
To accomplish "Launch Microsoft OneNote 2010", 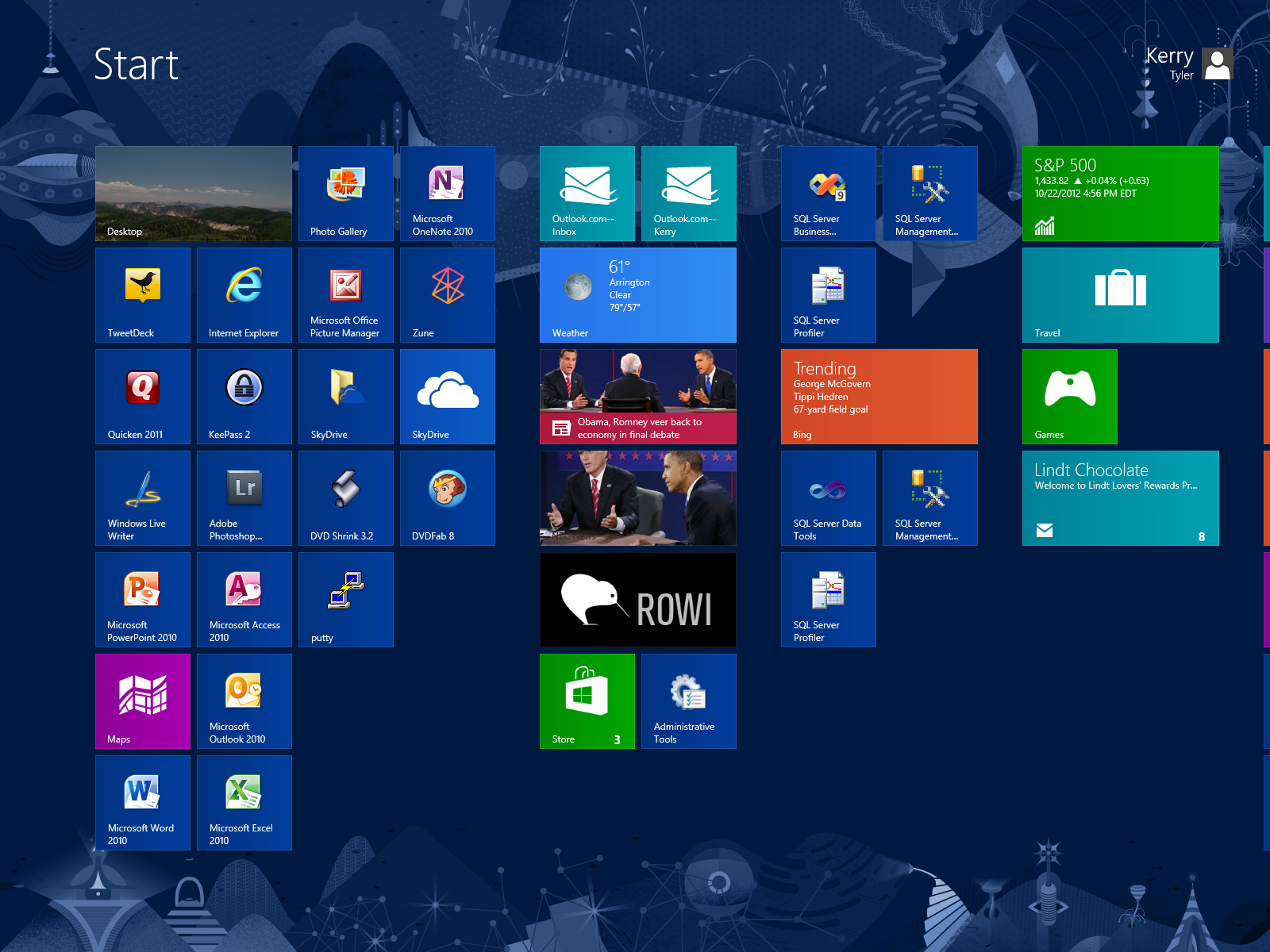I will click(448, 193).
